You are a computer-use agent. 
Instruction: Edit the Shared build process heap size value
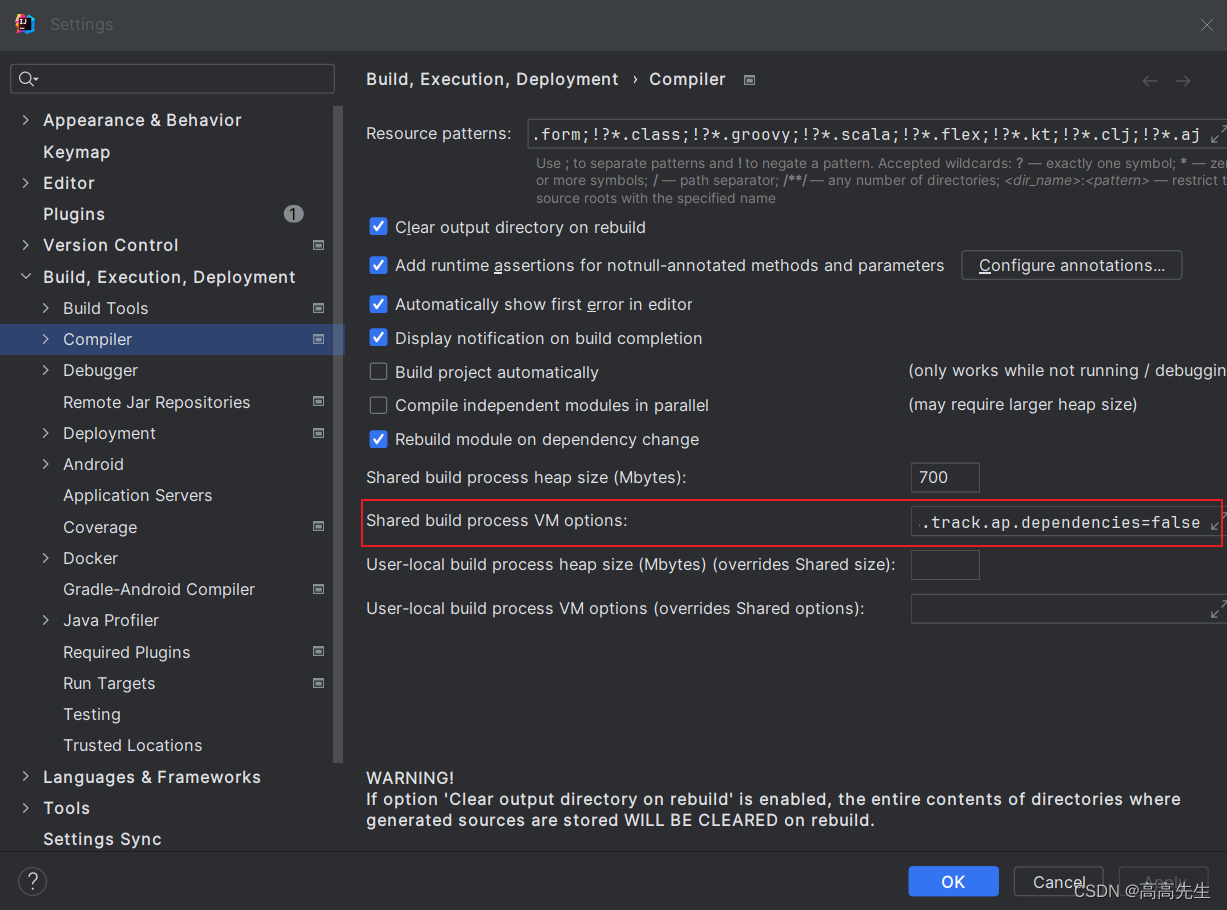coord(944,477)
